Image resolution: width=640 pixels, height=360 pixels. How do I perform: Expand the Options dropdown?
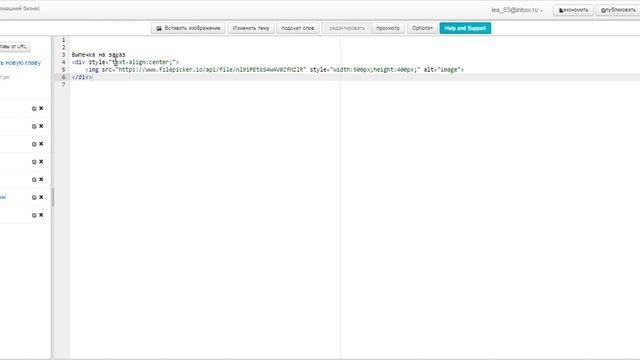coord(422,28)
